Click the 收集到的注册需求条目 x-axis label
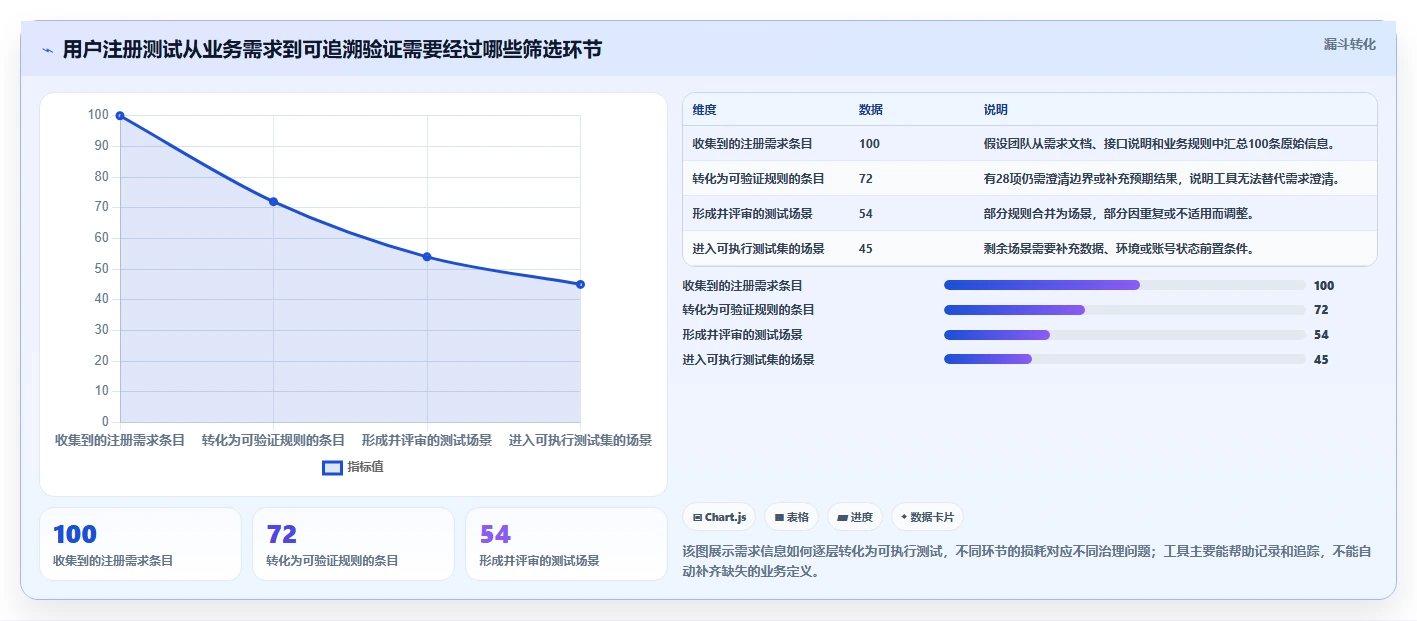The height and width of the screenshot is (621, 1417). 120,440
